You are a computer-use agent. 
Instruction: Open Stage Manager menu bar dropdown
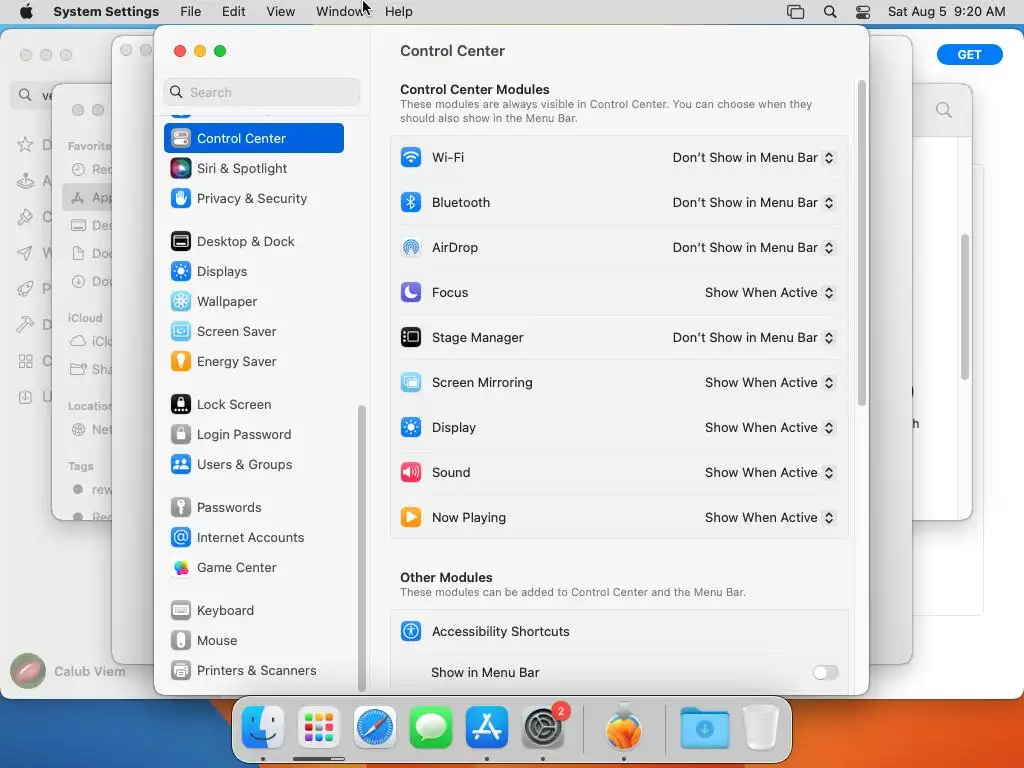pyautogui.click(x=754, y=338)
